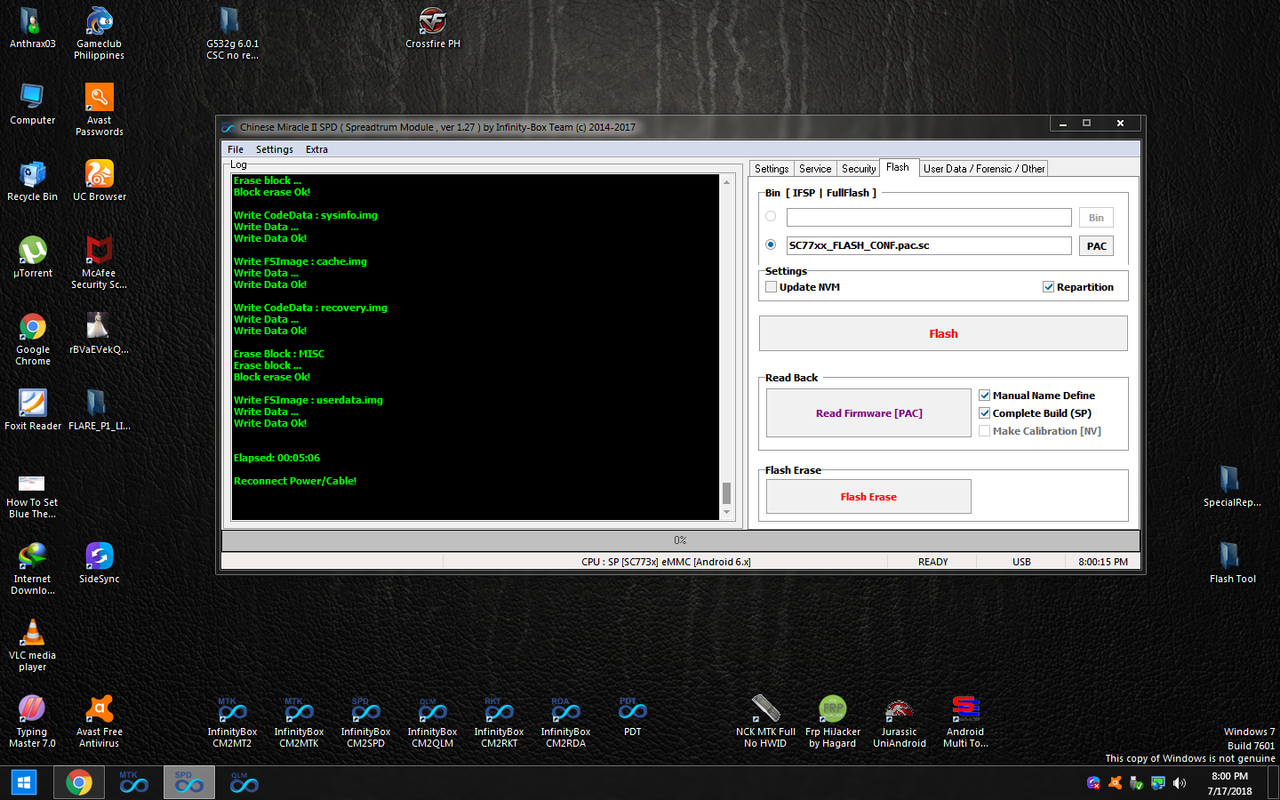Open NCK MTK Full No HWID shortcut
This screenshot has width=1280, height=800.
[x=765, y=721]
